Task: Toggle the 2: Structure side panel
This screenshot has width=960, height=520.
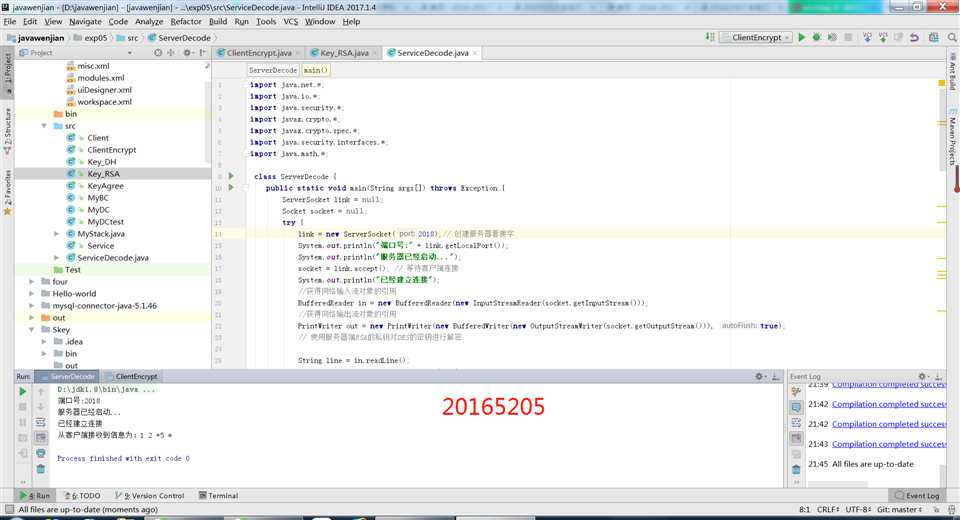Action: click(x=7, y=130)
